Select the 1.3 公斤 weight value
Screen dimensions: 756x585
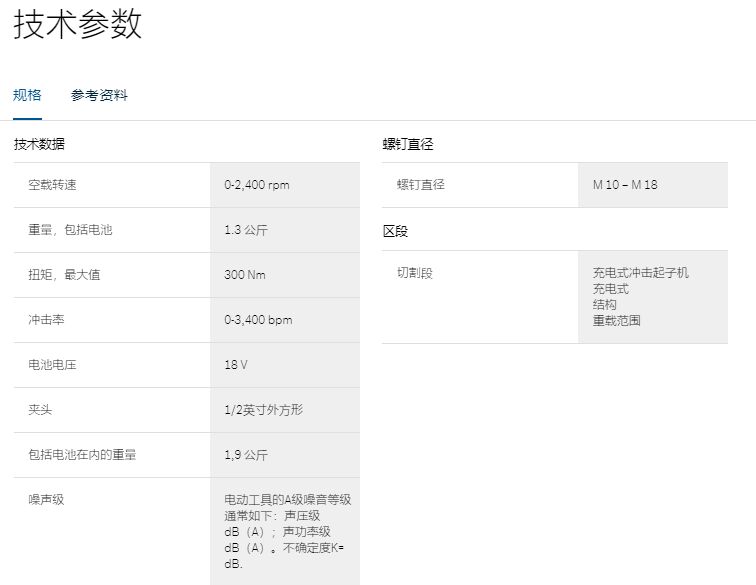point(246,230)
